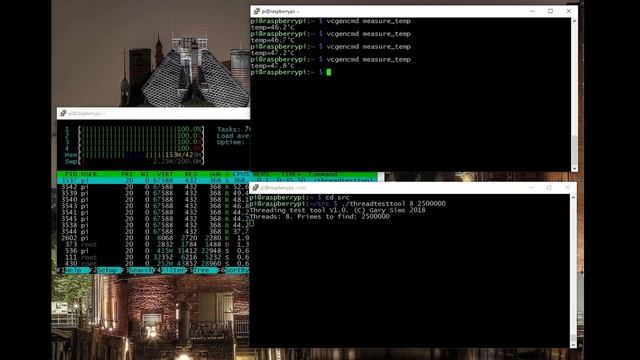
Task: Select root process 430 in htop
Action: (153, 264)
